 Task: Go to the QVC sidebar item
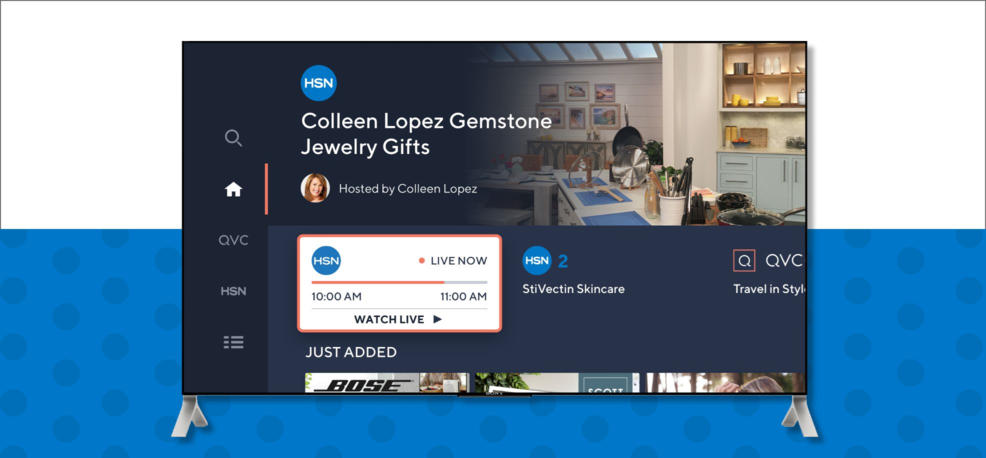pyautogui.click(x=233, y=240)
